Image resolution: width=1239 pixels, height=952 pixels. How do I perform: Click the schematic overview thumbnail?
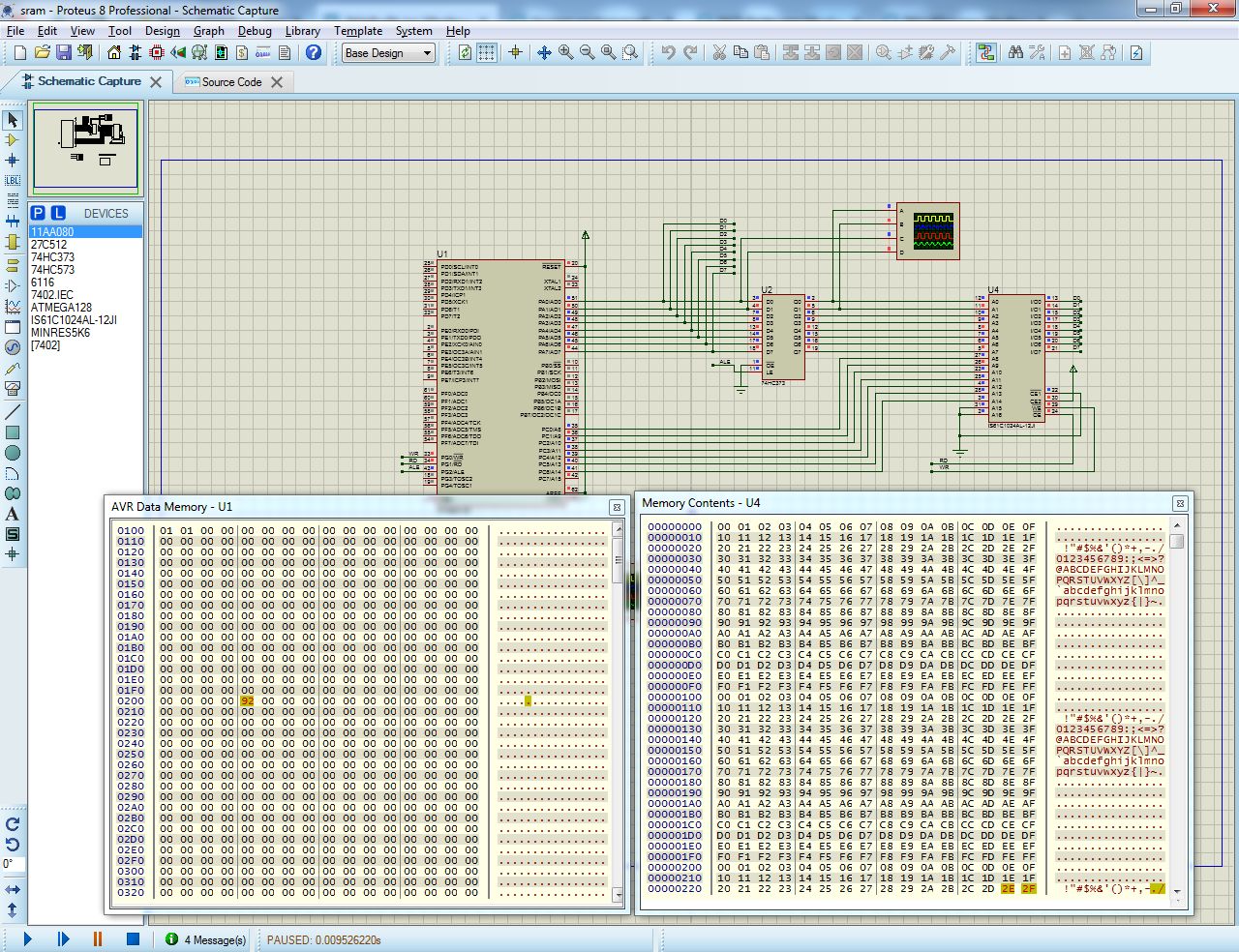pyautogui.click(x=85, y=148)
